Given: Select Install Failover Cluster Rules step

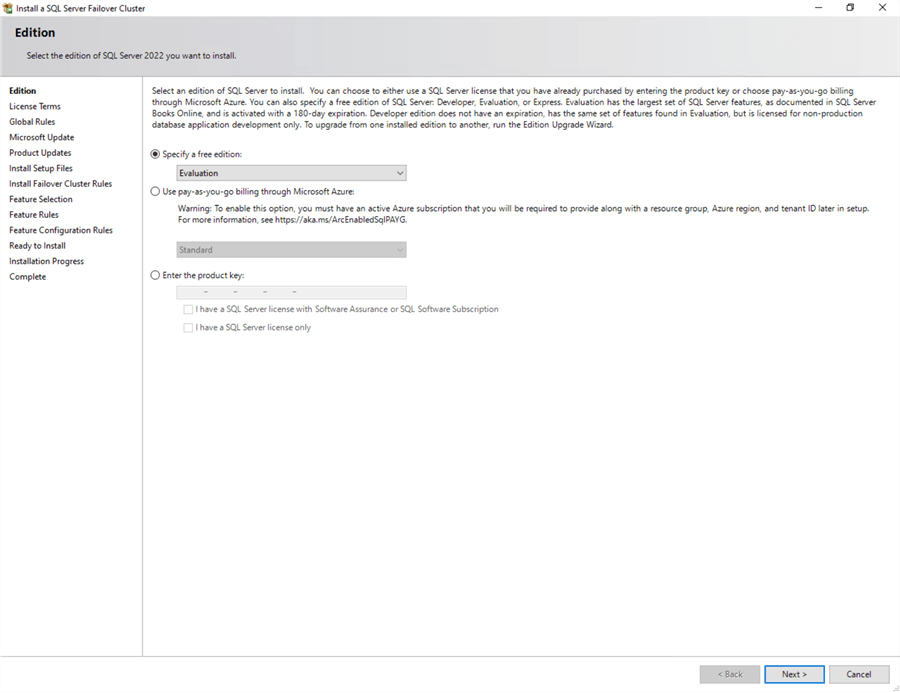Looking at the screenshot, I should click(x=60, y=184).
